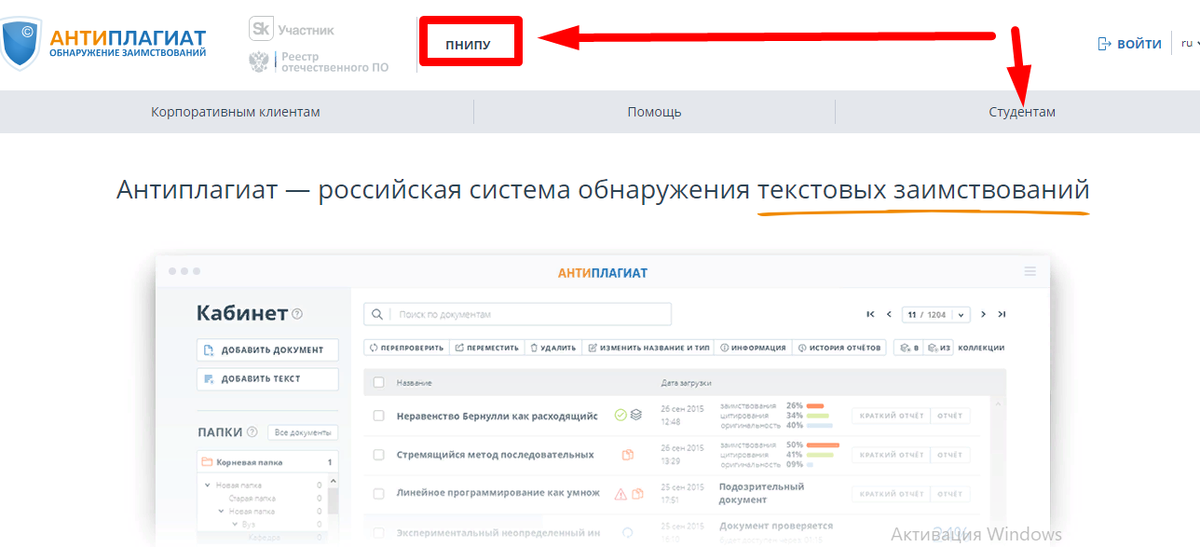The width and height of the screenshot is (1200, 547).
Task: Open КРАТКИЙ ОТЧЁТ for Неравенство Бернулли
Action: [x=891, y=415]
